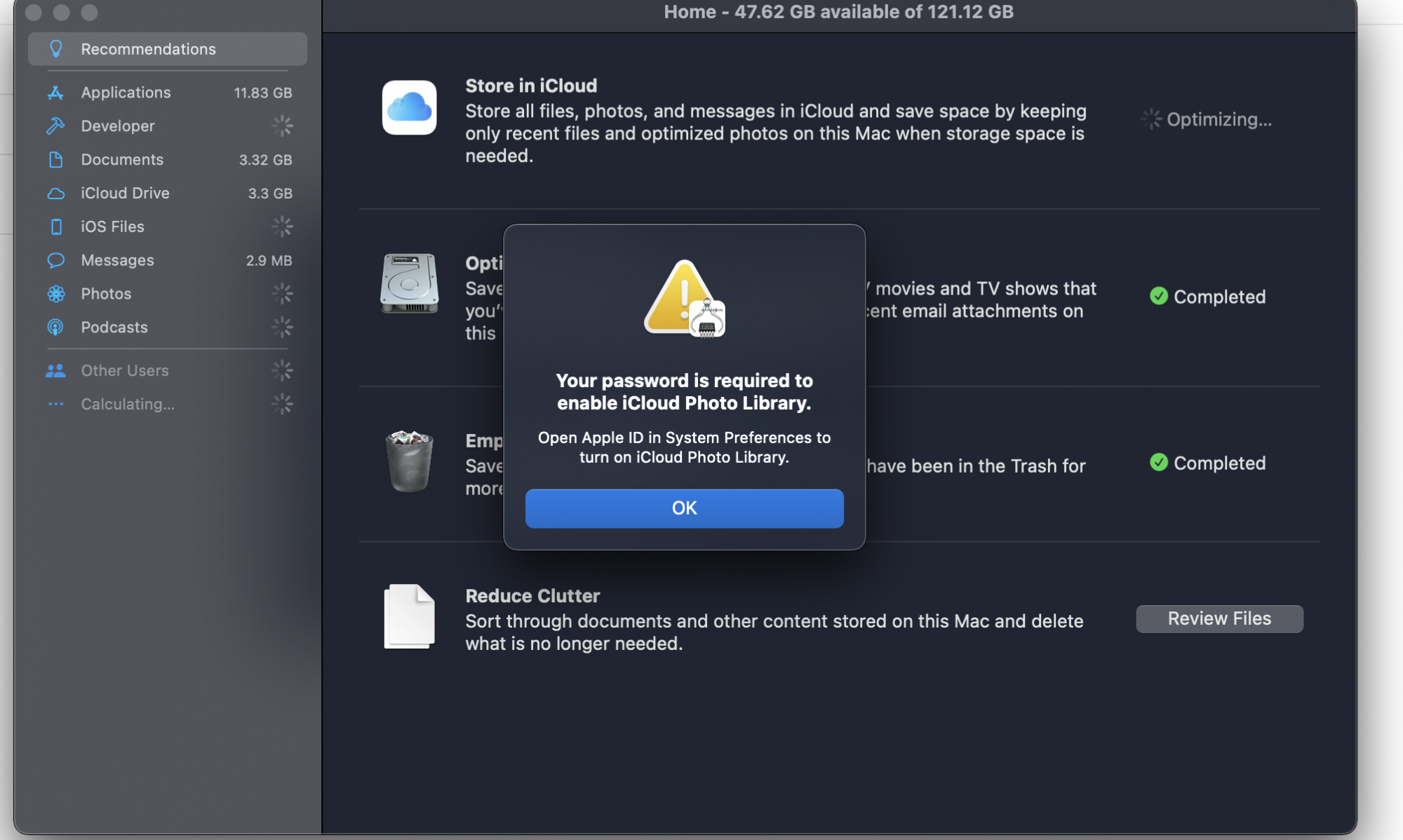Click OK in the password dialog
The image size is (1403, 840).
coord(684,508)
